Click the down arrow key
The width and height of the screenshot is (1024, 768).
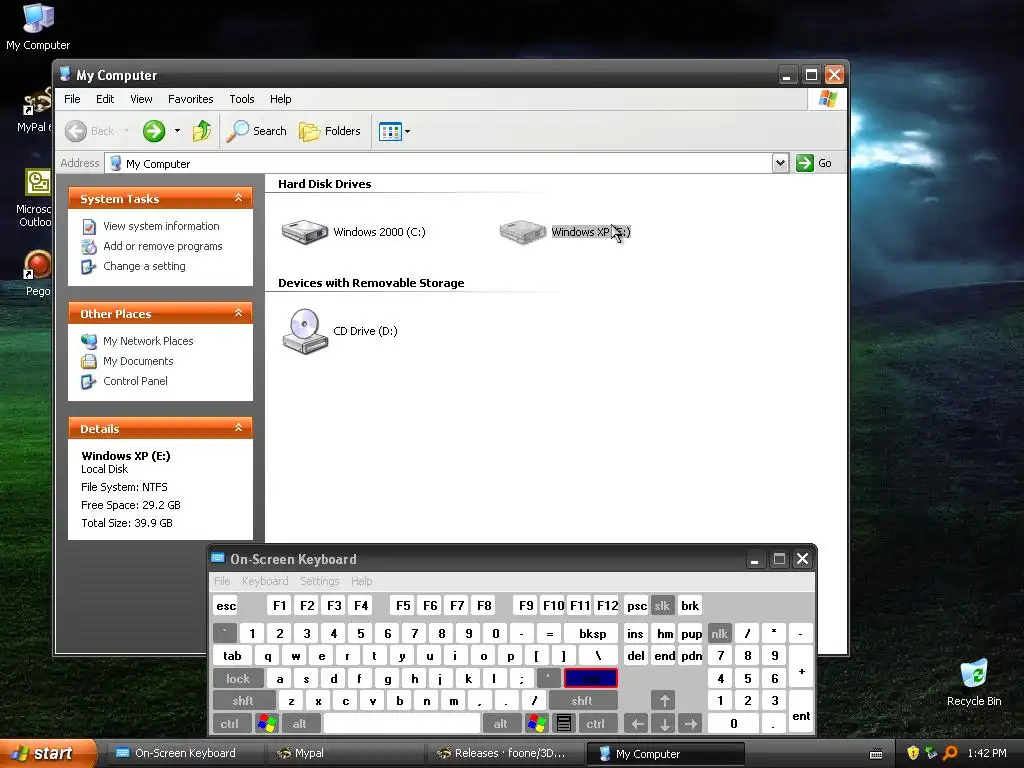[x=664, y=724]
